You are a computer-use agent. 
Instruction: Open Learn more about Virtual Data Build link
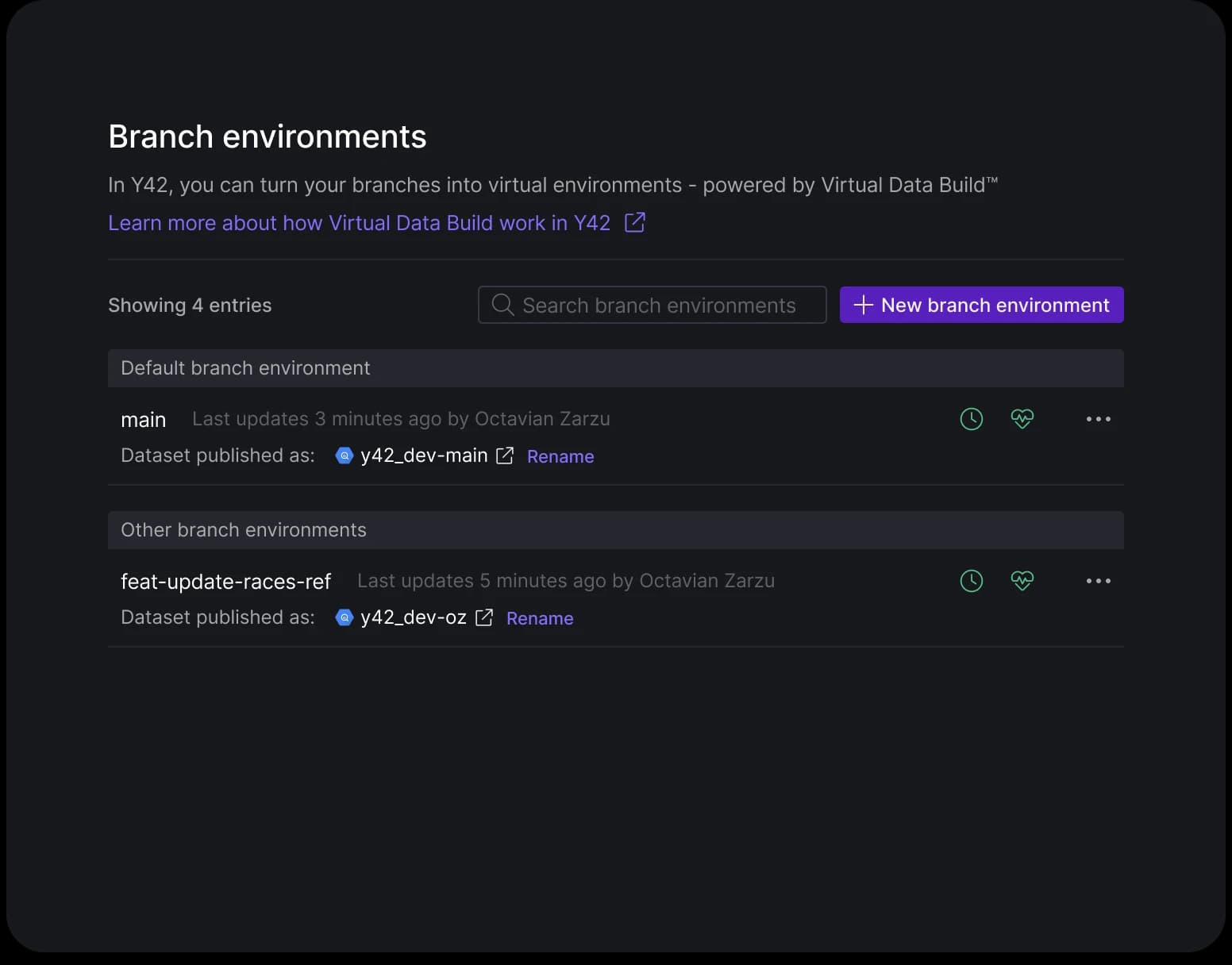point(359,222)
